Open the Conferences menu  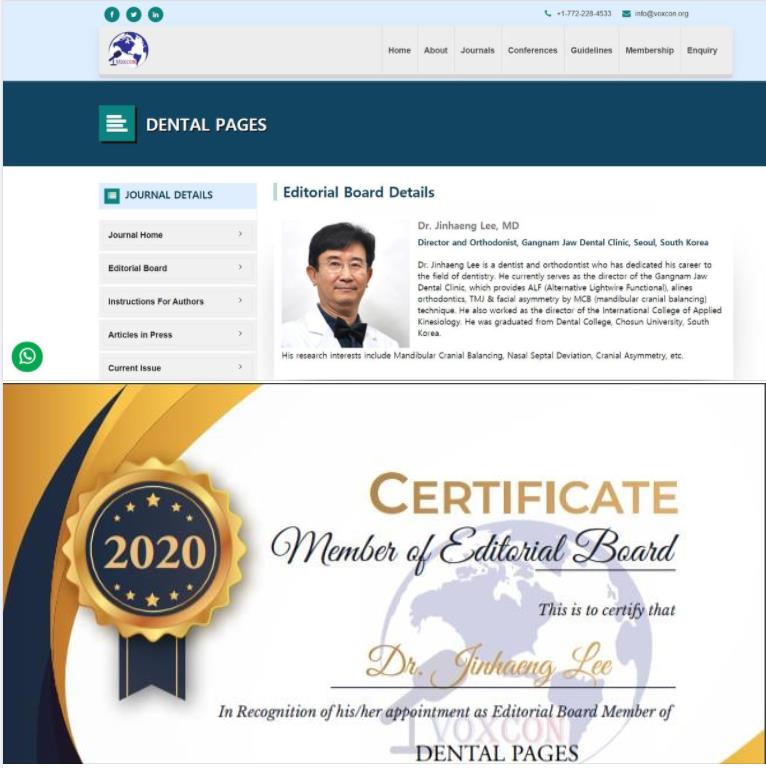click(532, 50)
